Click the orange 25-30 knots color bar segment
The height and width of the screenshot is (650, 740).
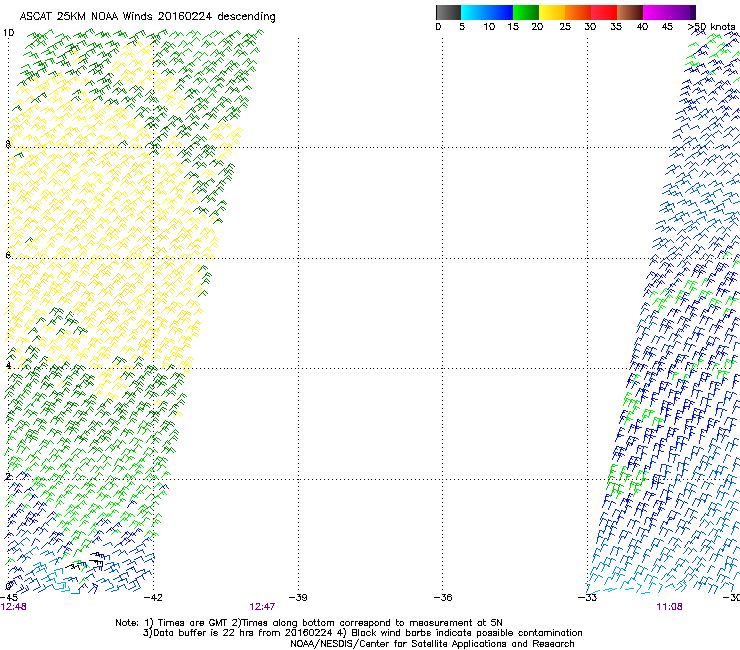coord(578,12)
